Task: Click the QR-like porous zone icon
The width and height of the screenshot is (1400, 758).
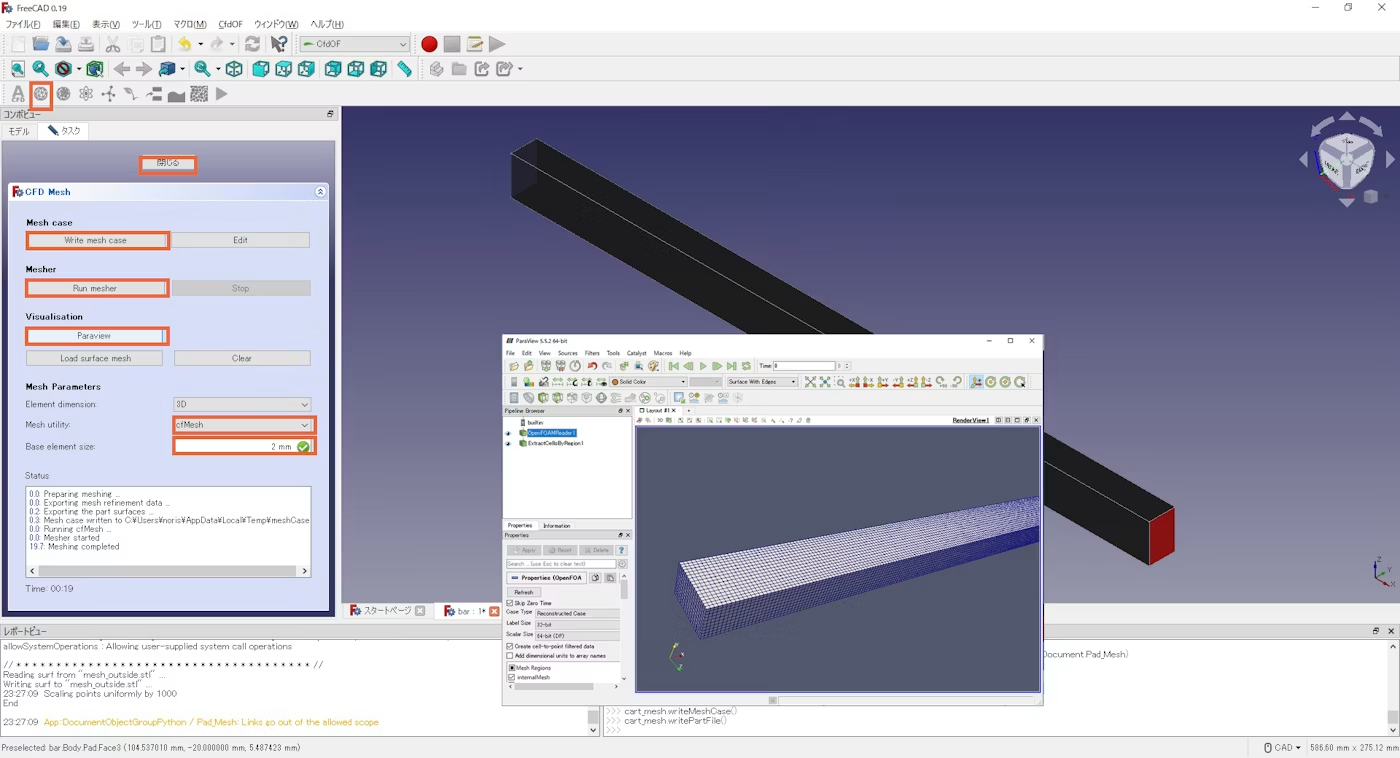Action: point(199,94)
